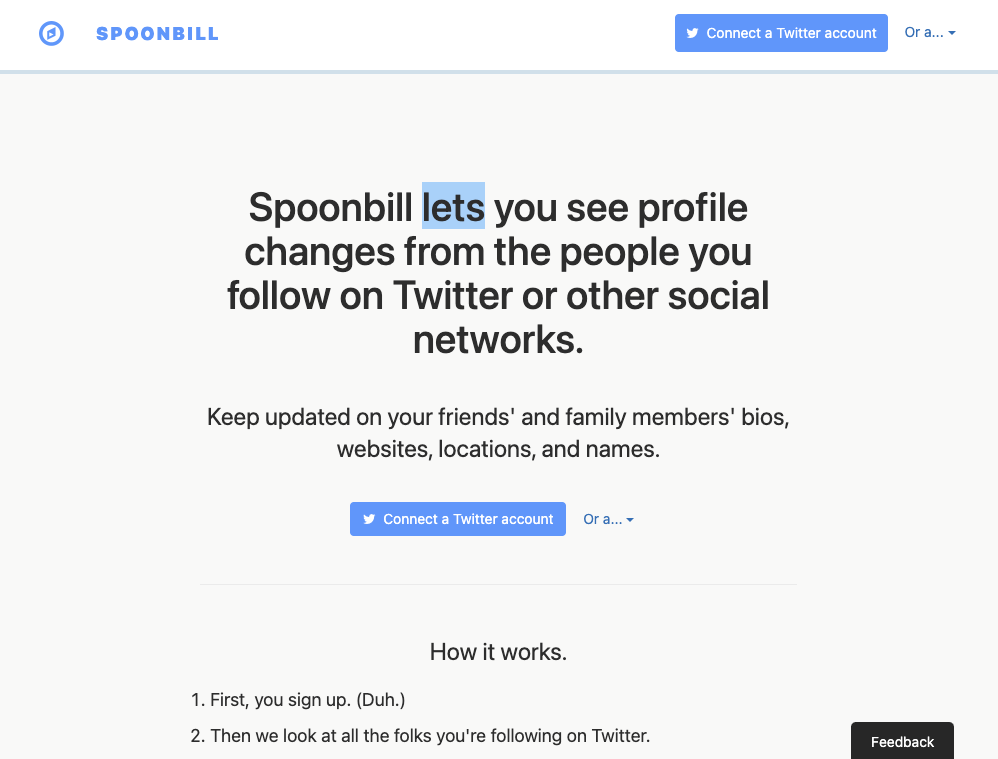The image size is (998, 759).
Task: Click the Twitter bird icon in header button
Action: 692,33
